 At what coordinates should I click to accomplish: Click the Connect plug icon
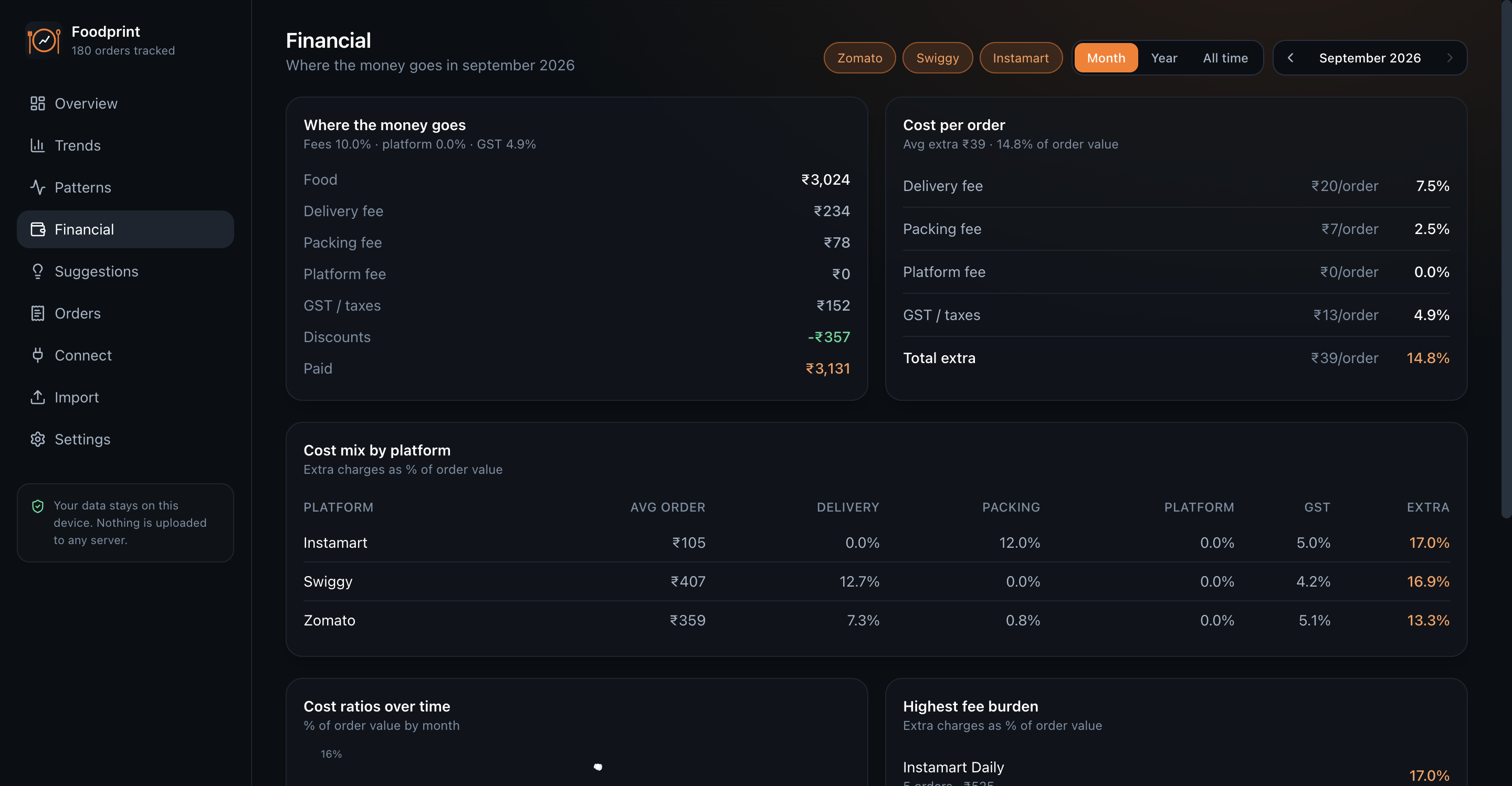pos(38,355)
